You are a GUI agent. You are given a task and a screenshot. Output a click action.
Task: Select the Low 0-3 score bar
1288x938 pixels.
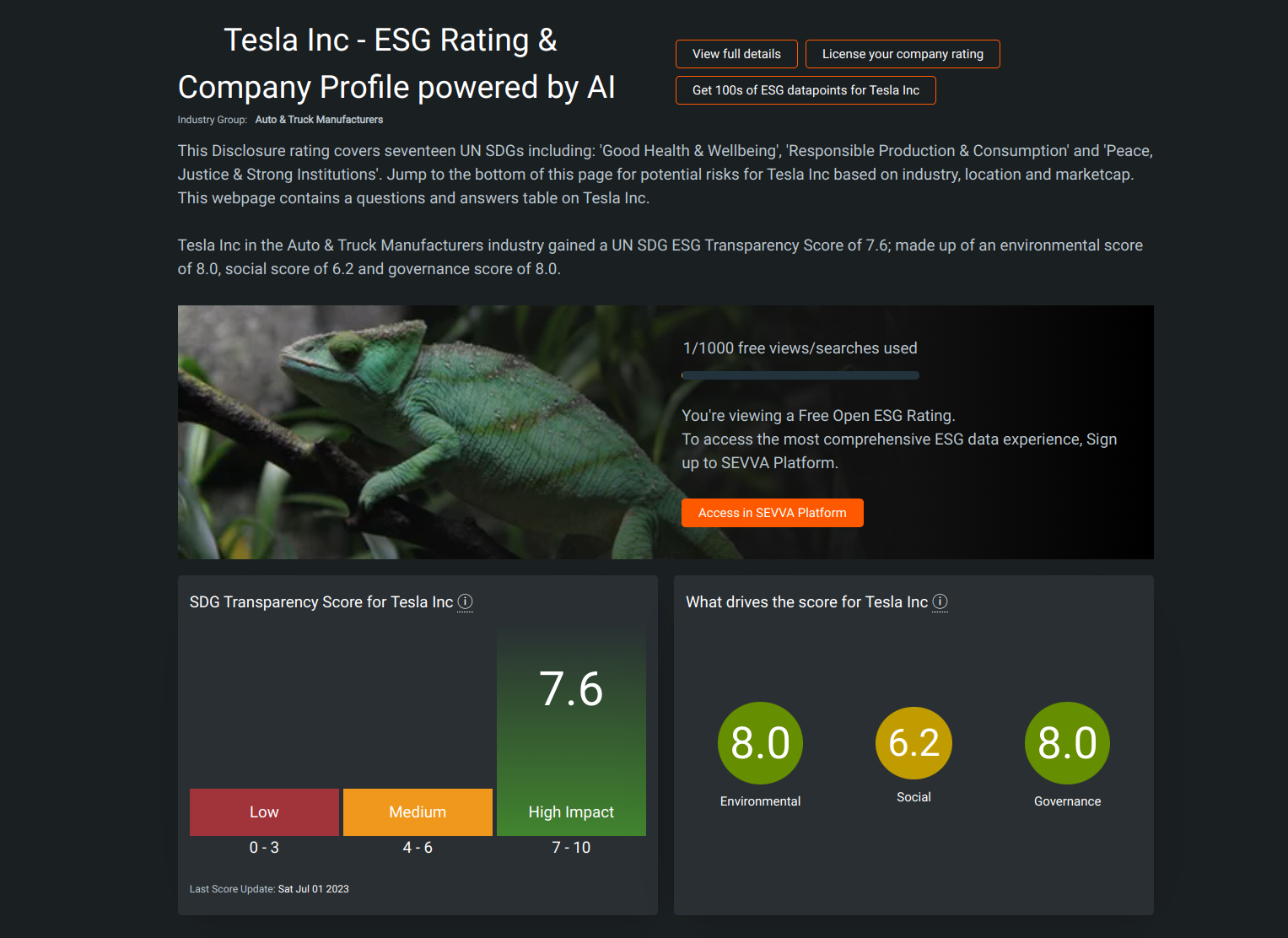point(264,812)
